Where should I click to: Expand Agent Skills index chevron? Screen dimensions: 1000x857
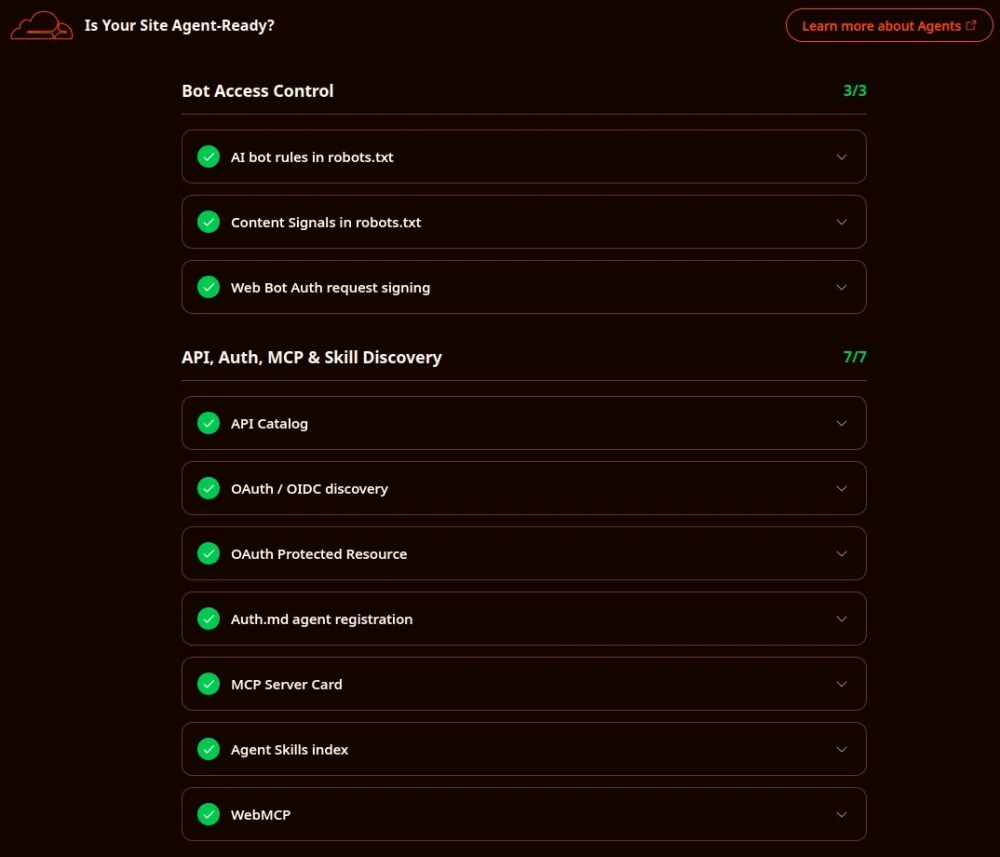pos(841,749)
